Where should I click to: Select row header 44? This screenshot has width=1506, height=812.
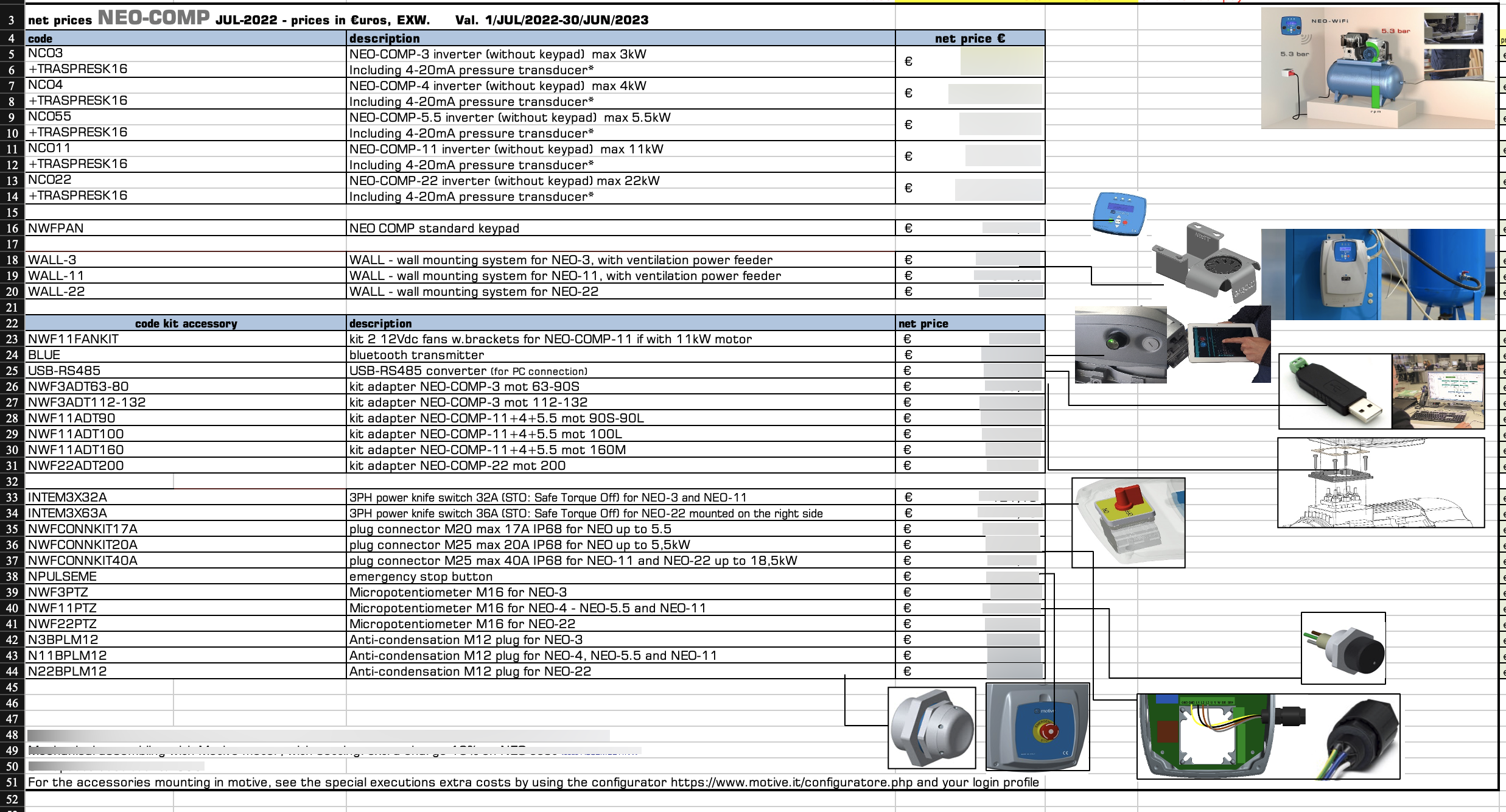pyautogui.click(x=12, y=671)
